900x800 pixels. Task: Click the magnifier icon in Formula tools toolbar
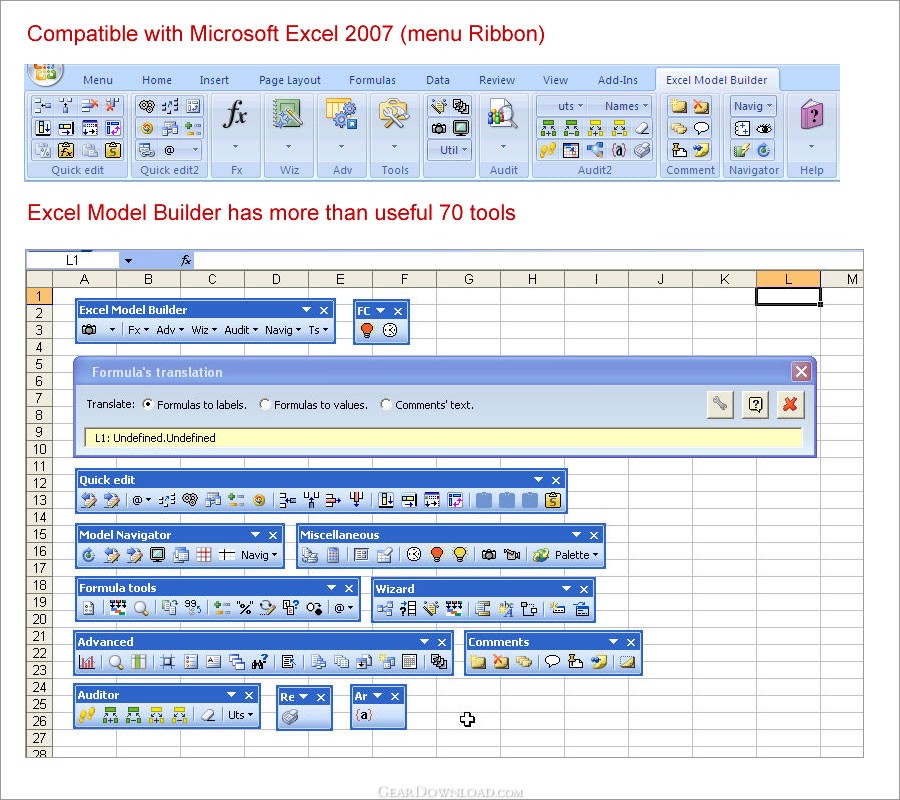click(x=141, y=608)
